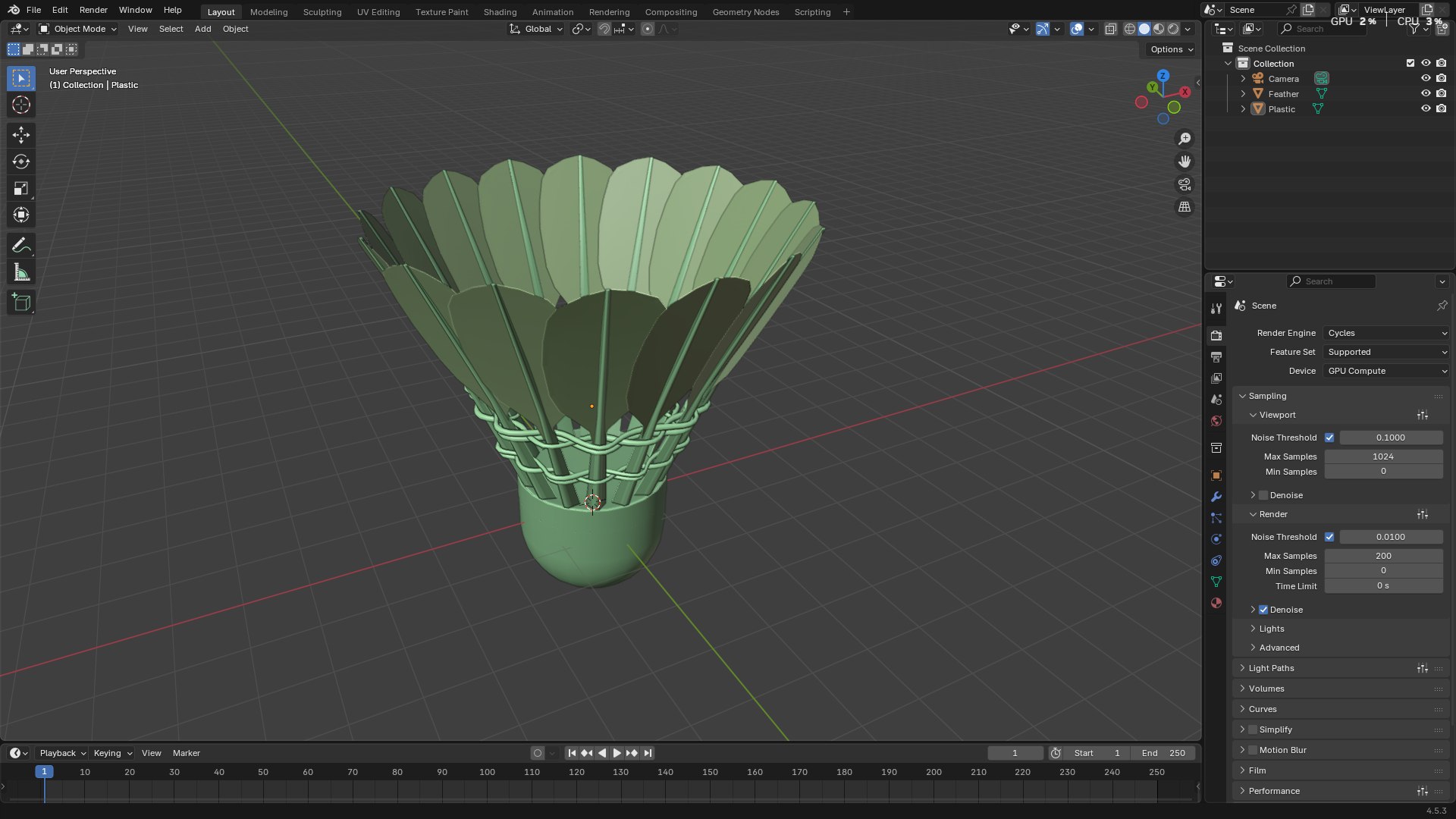
Task: Select the Add Cube tool
Action: (21, 303)
